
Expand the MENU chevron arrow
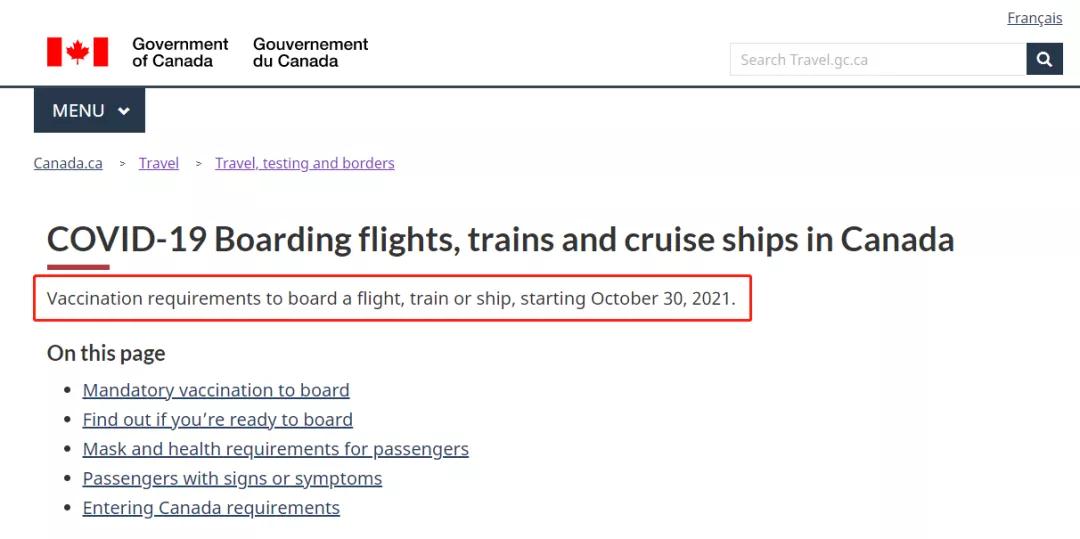pos(124,111)
